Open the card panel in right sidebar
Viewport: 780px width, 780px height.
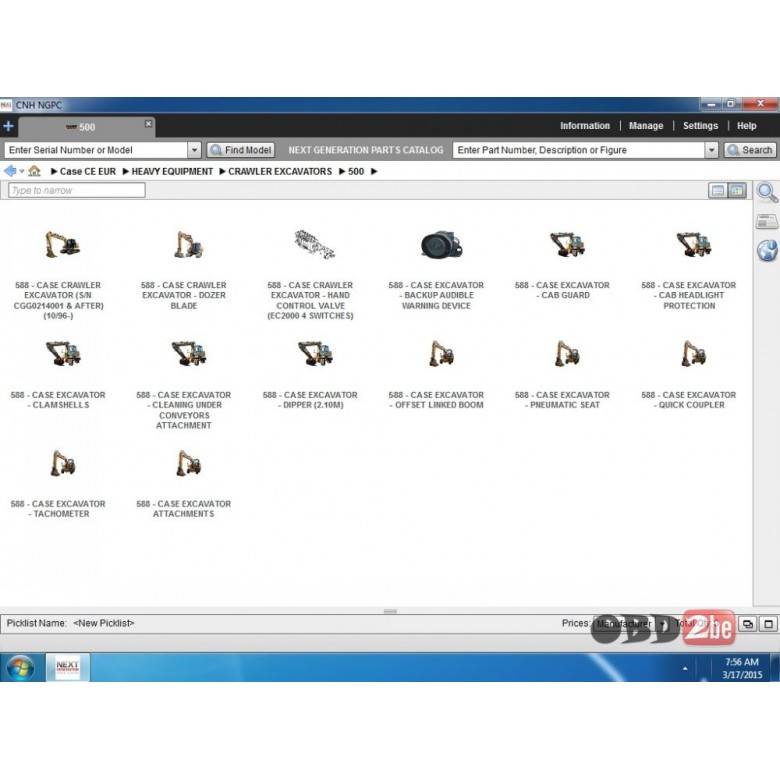coord(767,222)
